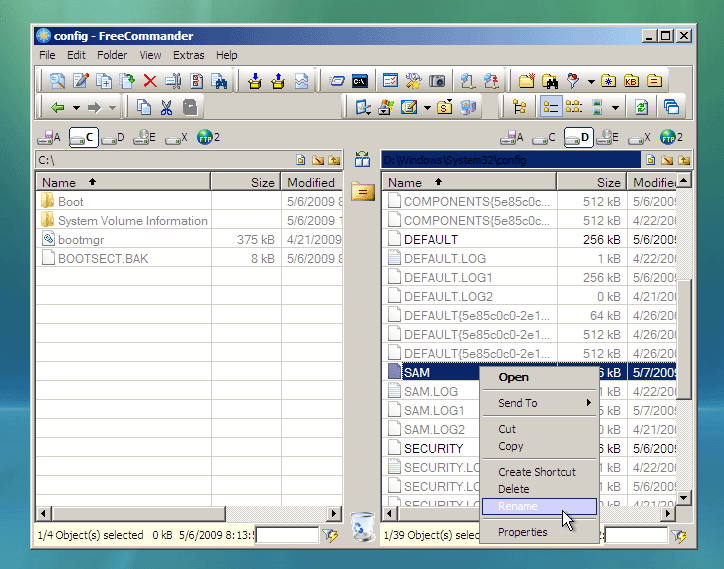Switch left panel to drive A
This screenshot has height=569, width=724.
(x=49, y=138)
